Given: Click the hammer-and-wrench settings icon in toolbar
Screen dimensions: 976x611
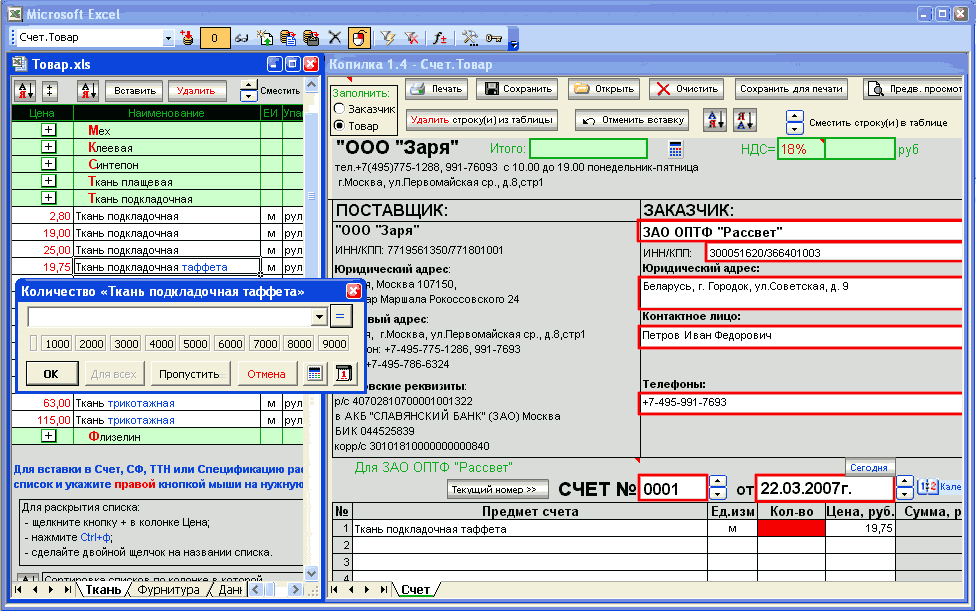Looking at the screenshot, I should point(468,38).
